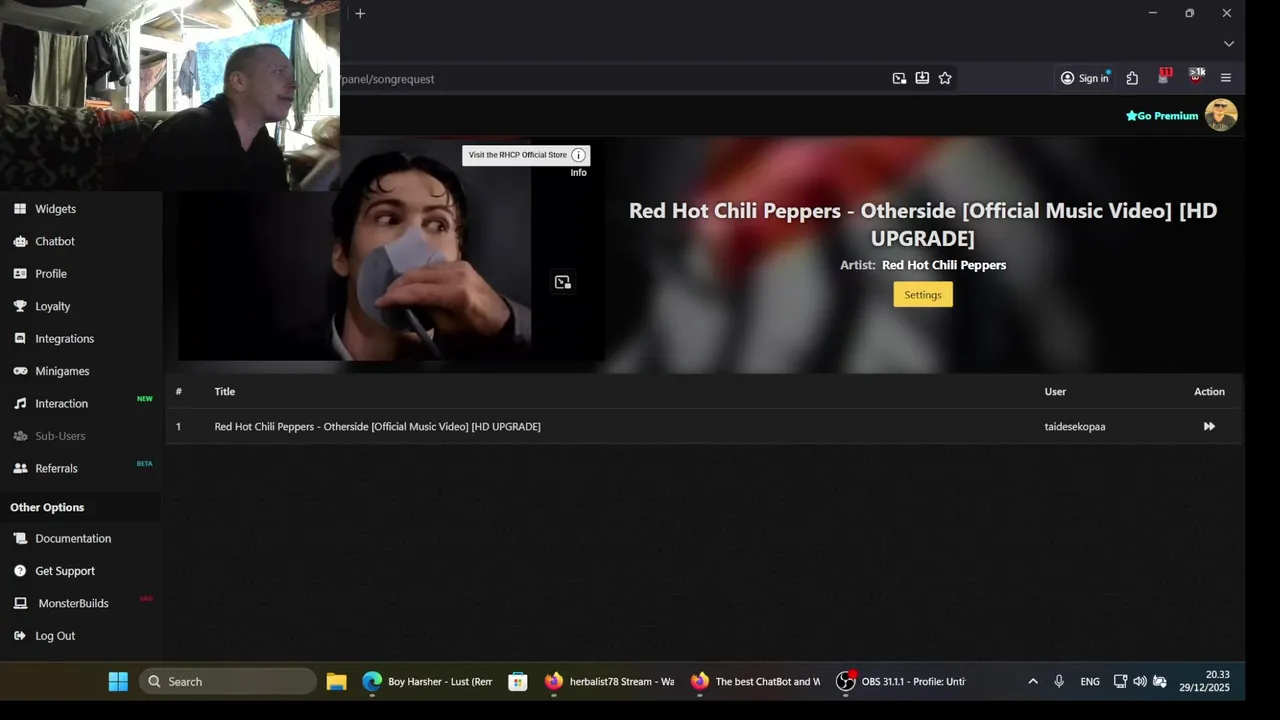Click the Otherside music video player
Viewport: 1280px width, 720px height.
coord(391,250)
